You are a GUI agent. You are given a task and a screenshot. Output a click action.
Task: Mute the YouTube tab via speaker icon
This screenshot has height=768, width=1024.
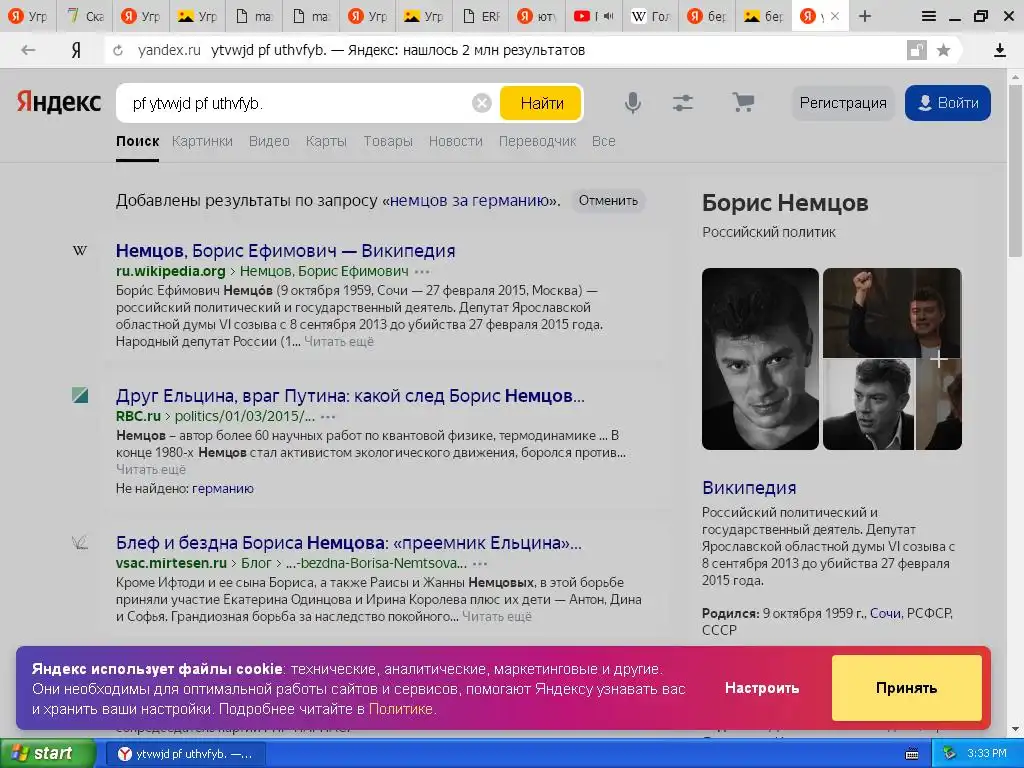coord(607,16)
